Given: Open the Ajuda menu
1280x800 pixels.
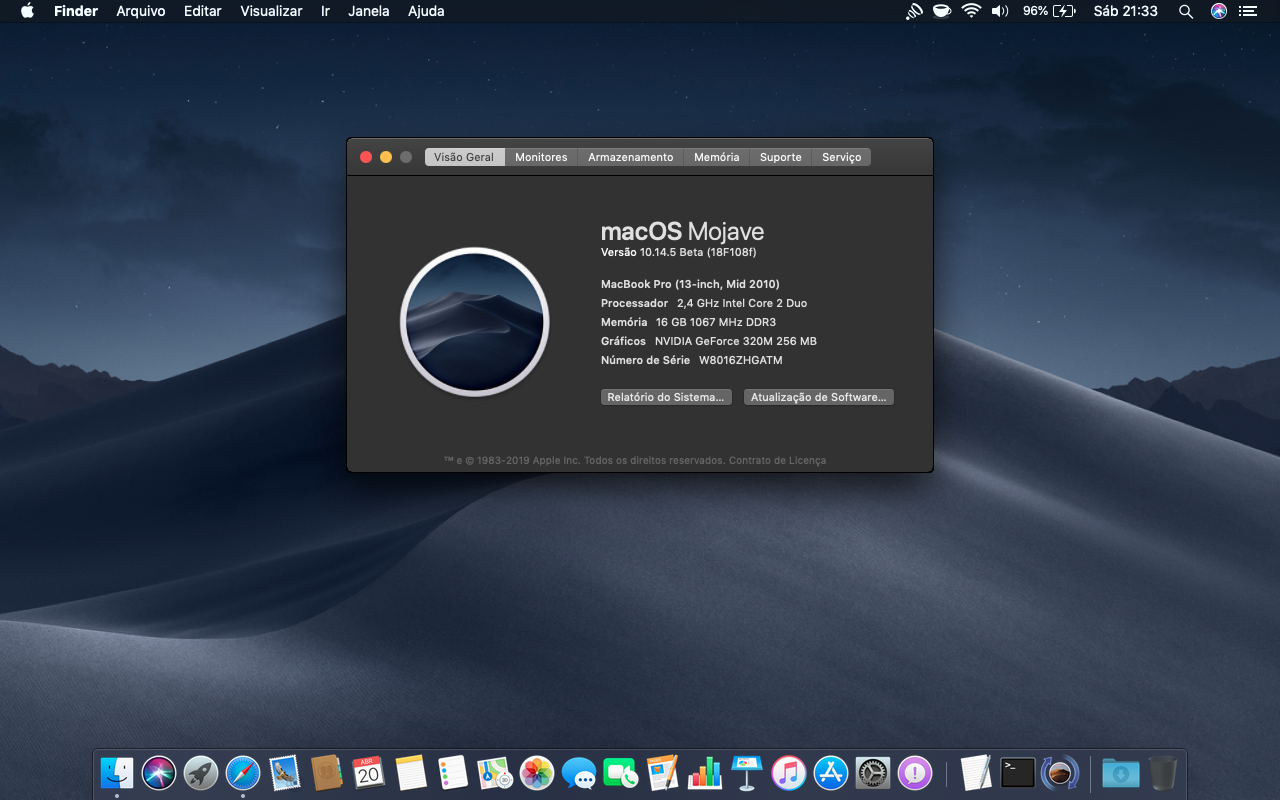Looking at the screenshot, I should point(426,11).
